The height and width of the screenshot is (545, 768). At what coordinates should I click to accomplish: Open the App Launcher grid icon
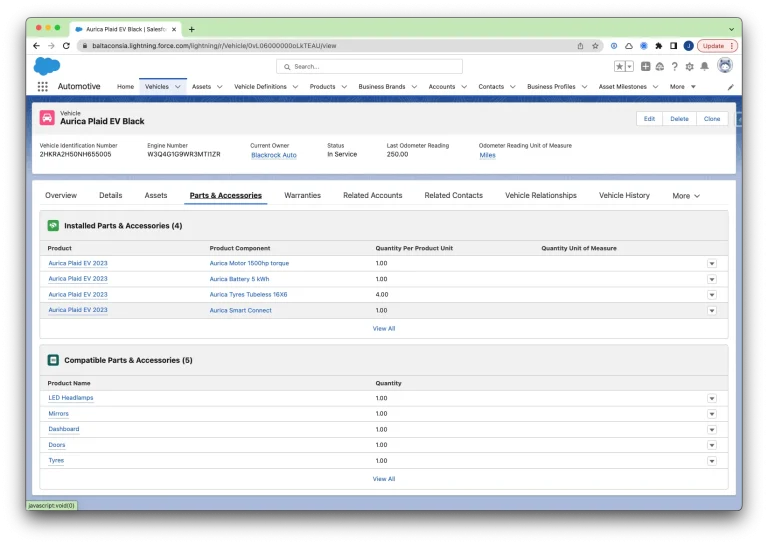click(x=43, y=87)
